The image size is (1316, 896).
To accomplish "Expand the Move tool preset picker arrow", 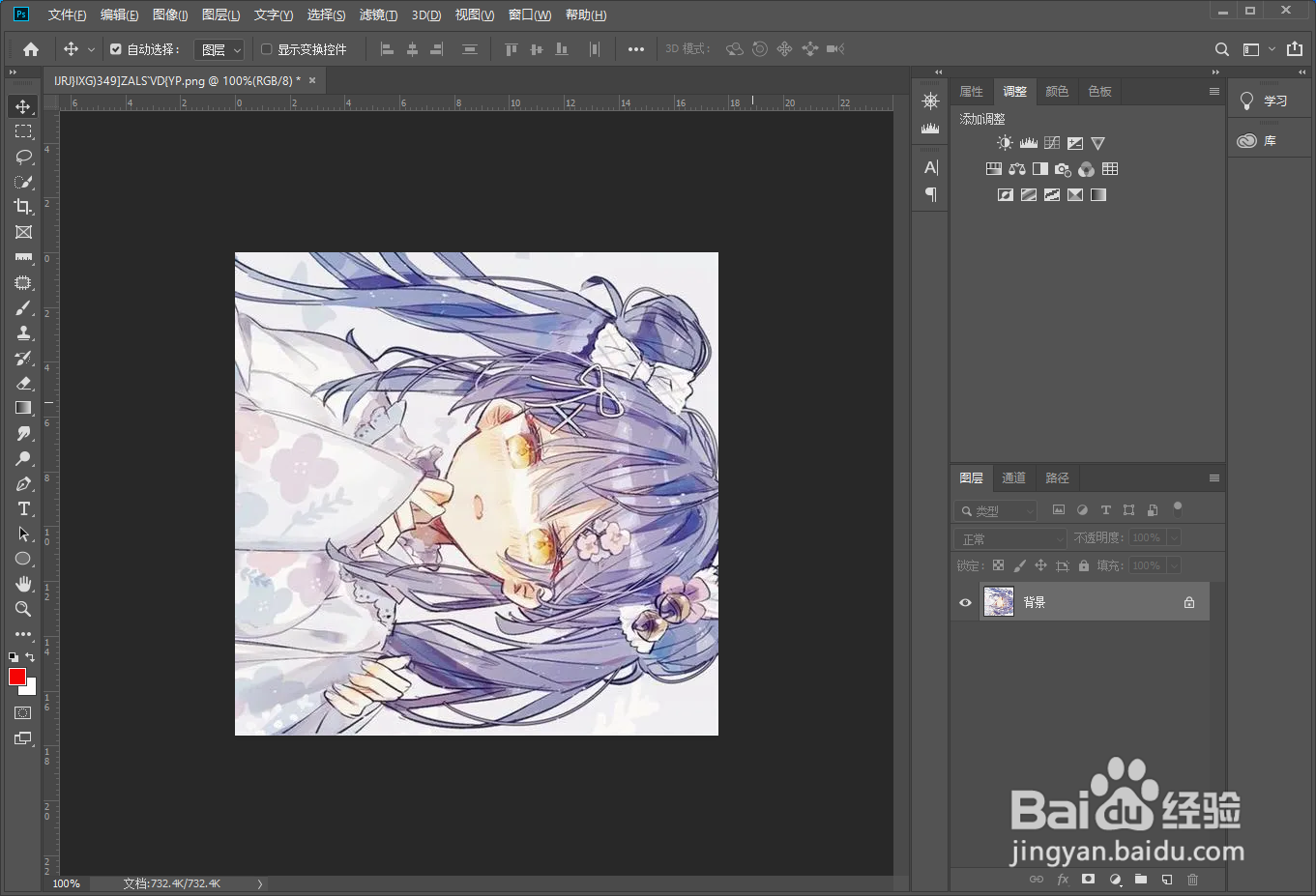I will [92, 49].
